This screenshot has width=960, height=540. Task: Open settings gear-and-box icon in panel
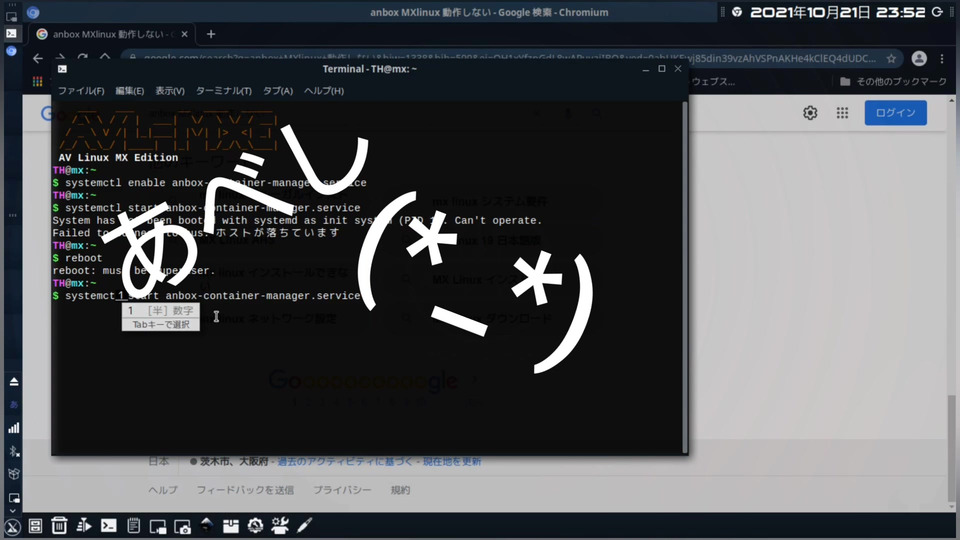pos(280,526)
